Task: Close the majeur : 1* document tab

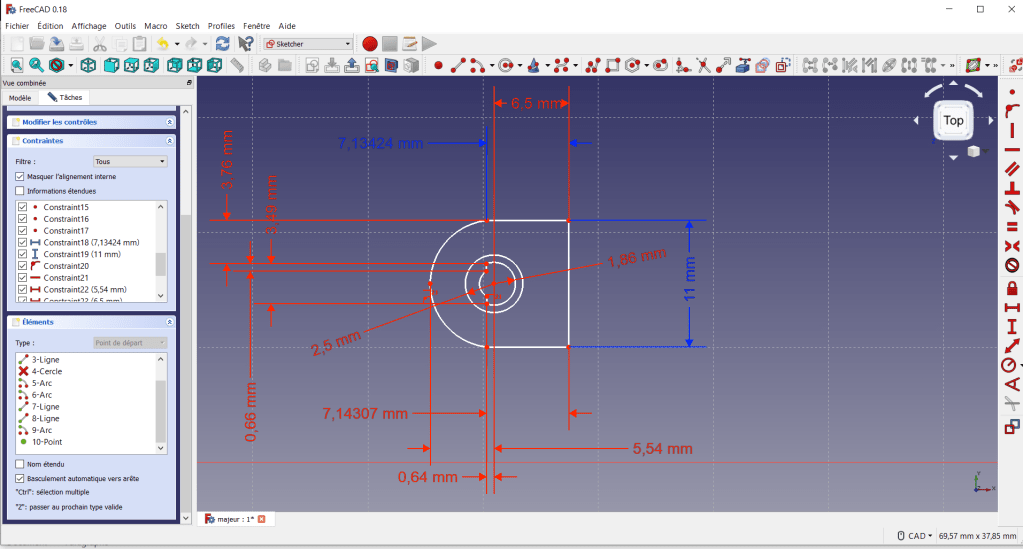Action: pos(261,519)
